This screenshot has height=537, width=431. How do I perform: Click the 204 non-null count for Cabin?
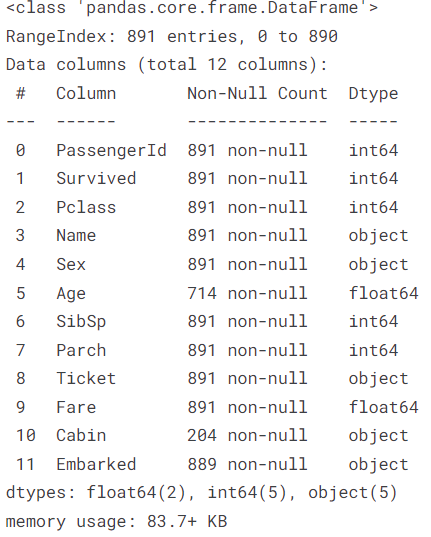[x=247, y=436]
